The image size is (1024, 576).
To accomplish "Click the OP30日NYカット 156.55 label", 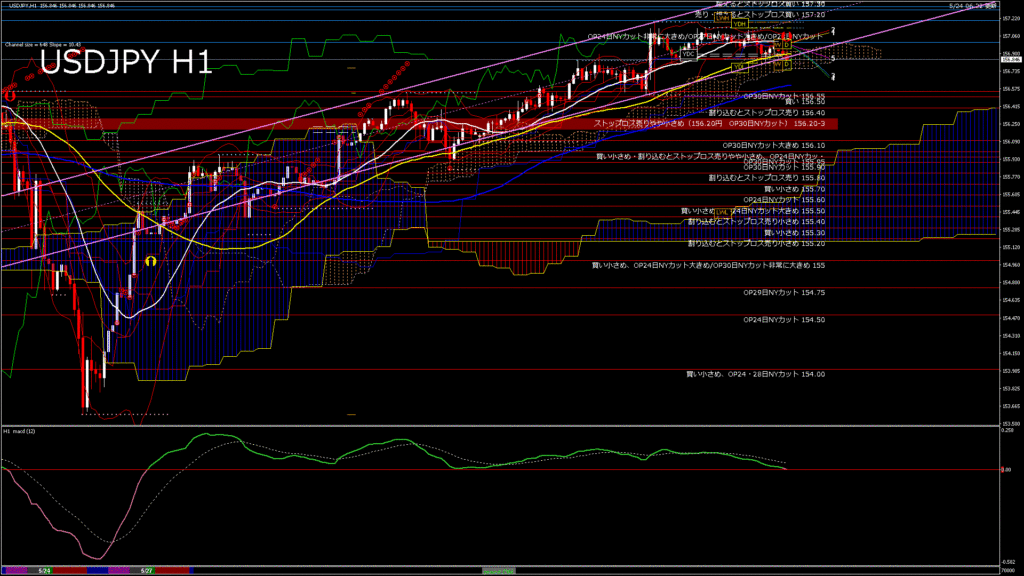I will click(x=784, y=96).
